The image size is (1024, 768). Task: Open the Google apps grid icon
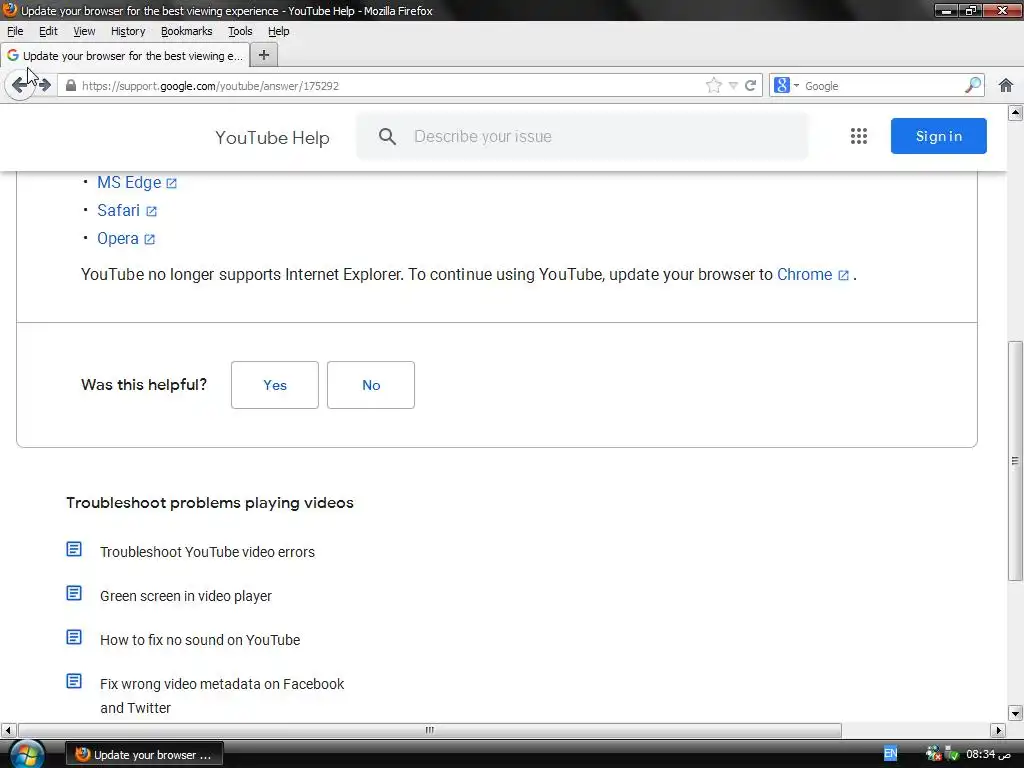coord(859,136)
